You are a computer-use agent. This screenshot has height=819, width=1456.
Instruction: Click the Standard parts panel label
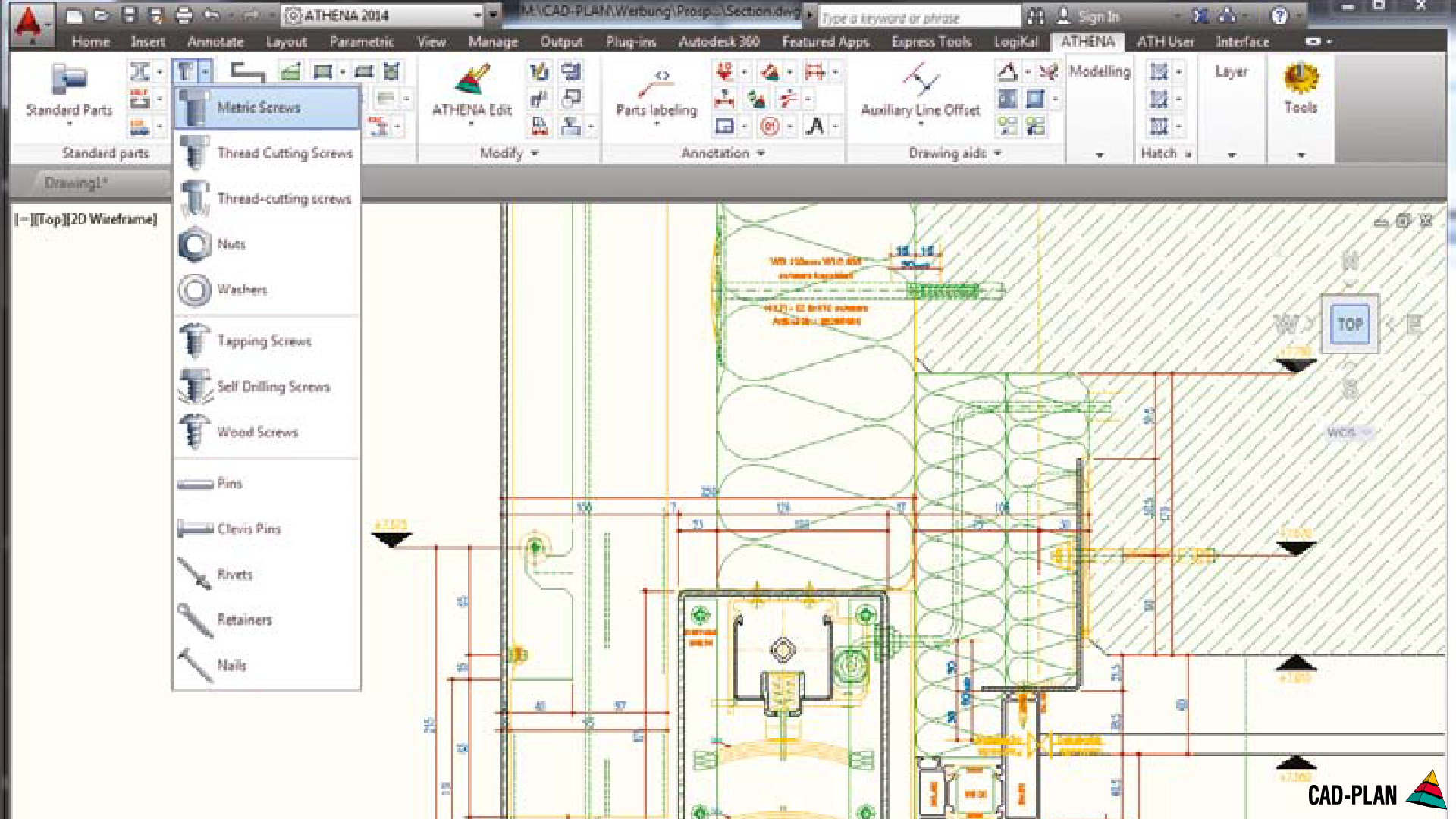105,153
